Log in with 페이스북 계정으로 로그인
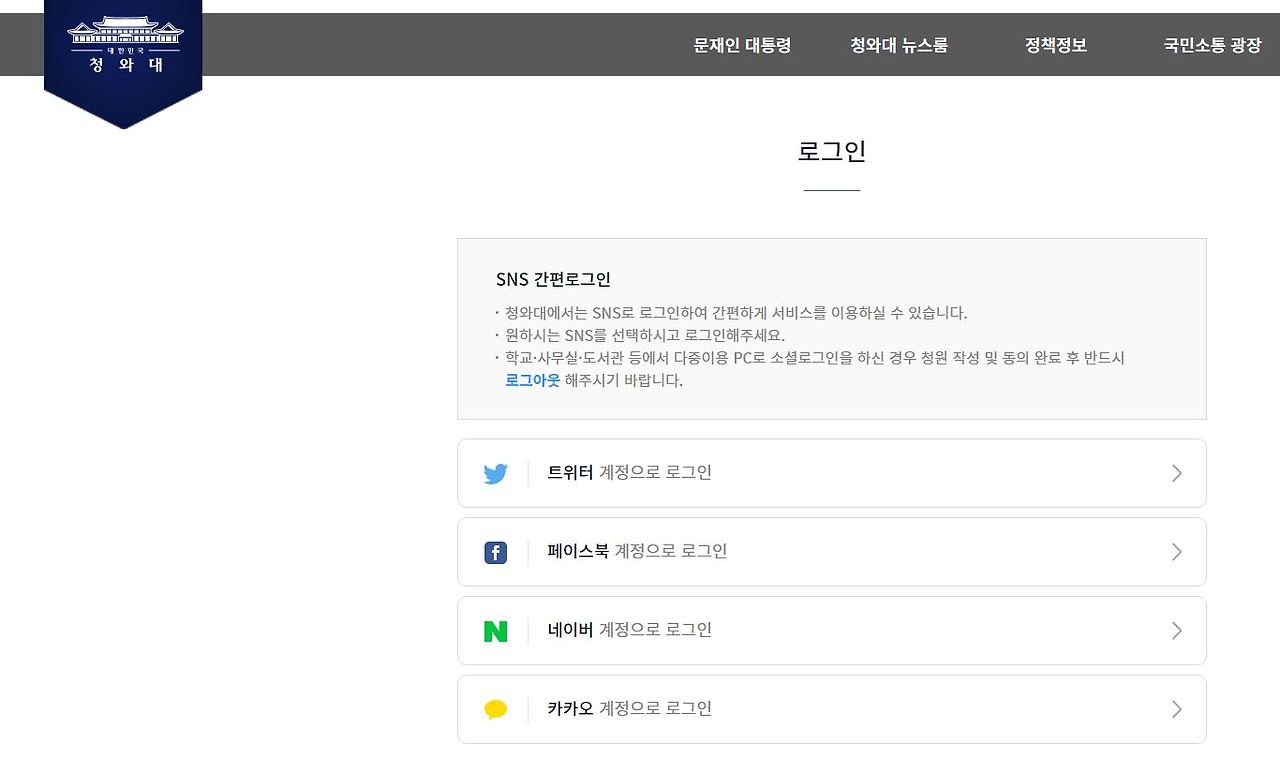1280x758 pixels. (832, 552)
